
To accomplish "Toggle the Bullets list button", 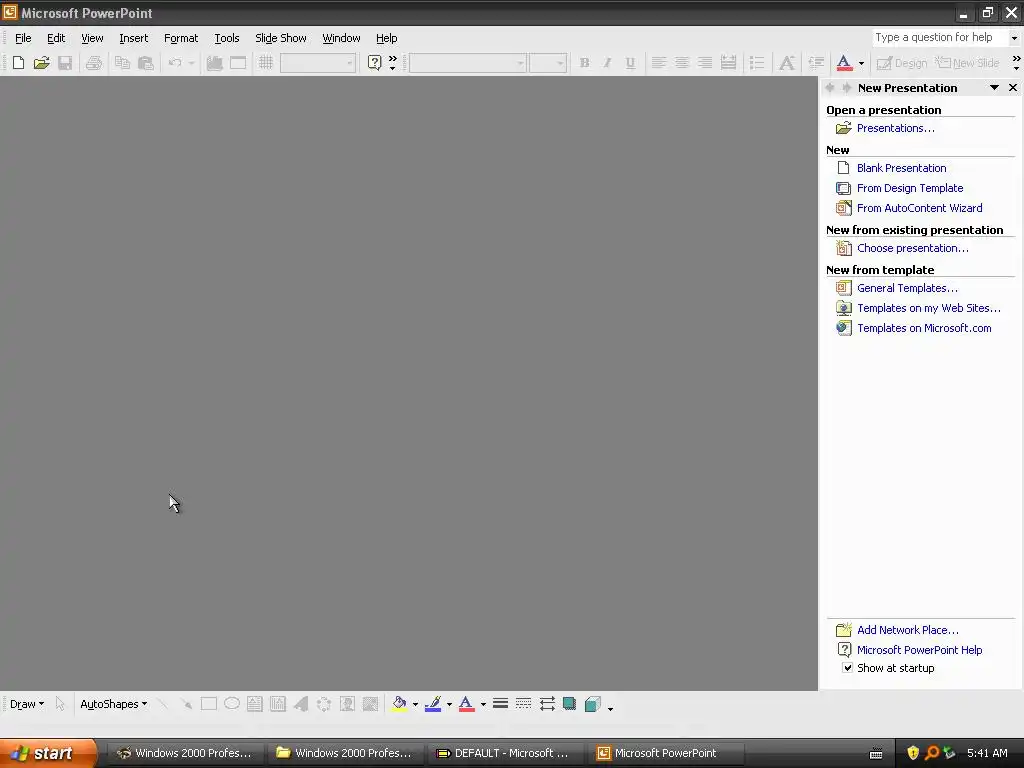I will click(757, 63).
